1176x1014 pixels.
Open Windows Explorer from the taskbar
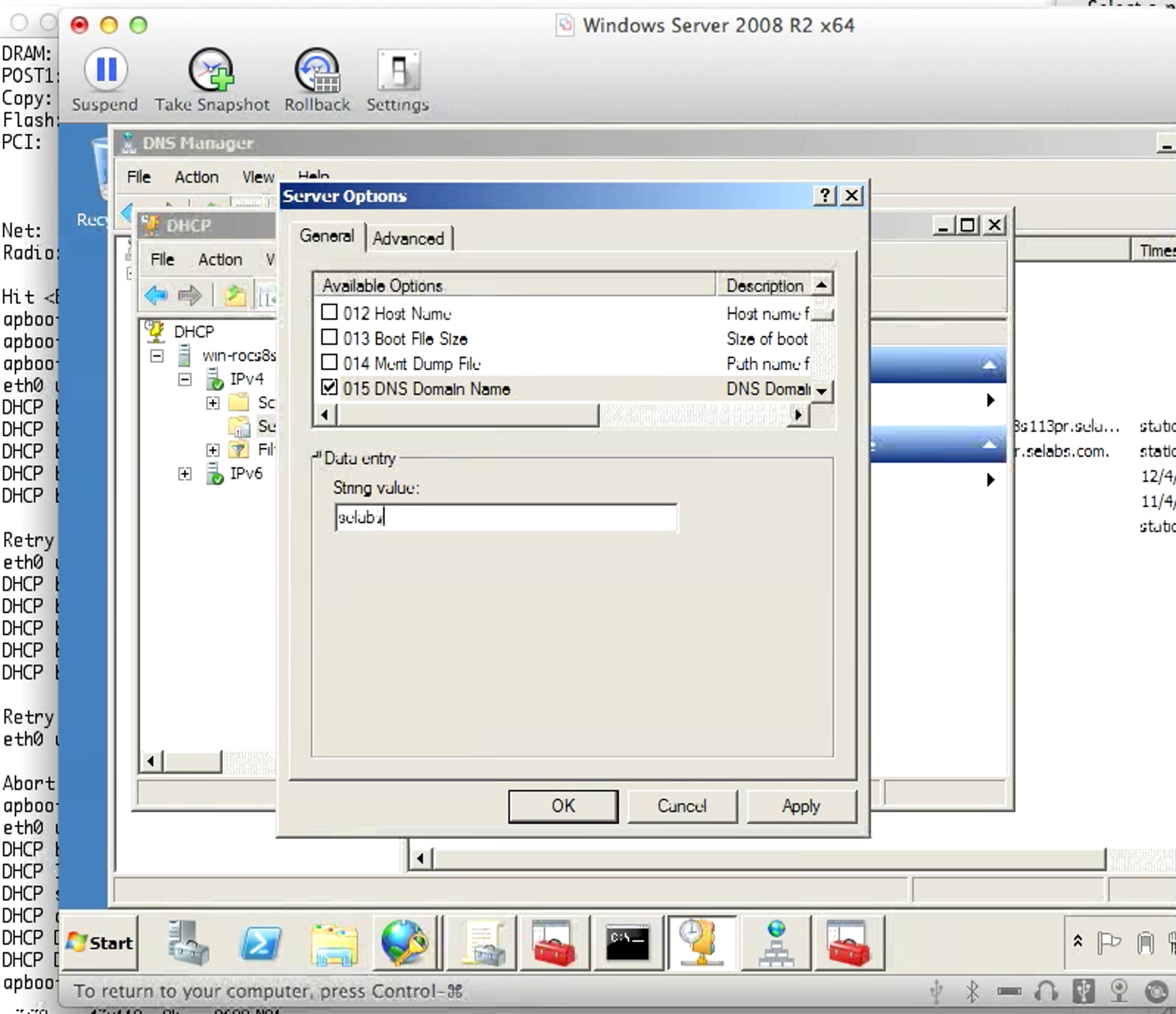click(334, 943)
